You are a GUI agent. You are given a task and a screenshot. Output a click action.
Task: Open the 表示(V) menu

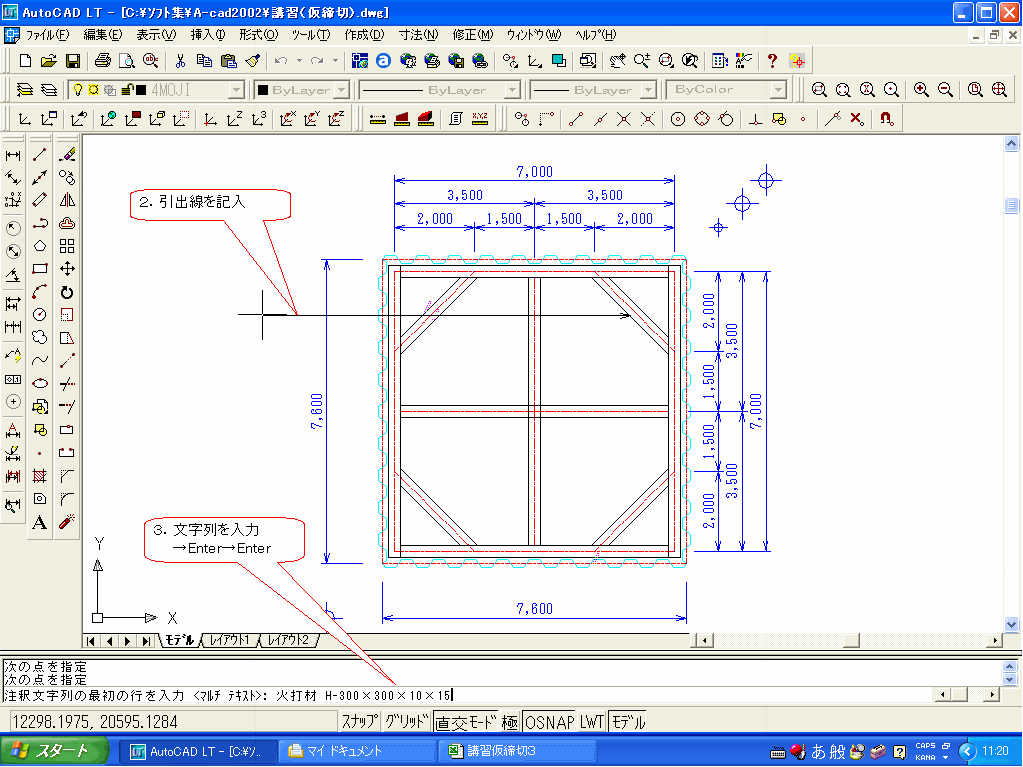156,35
